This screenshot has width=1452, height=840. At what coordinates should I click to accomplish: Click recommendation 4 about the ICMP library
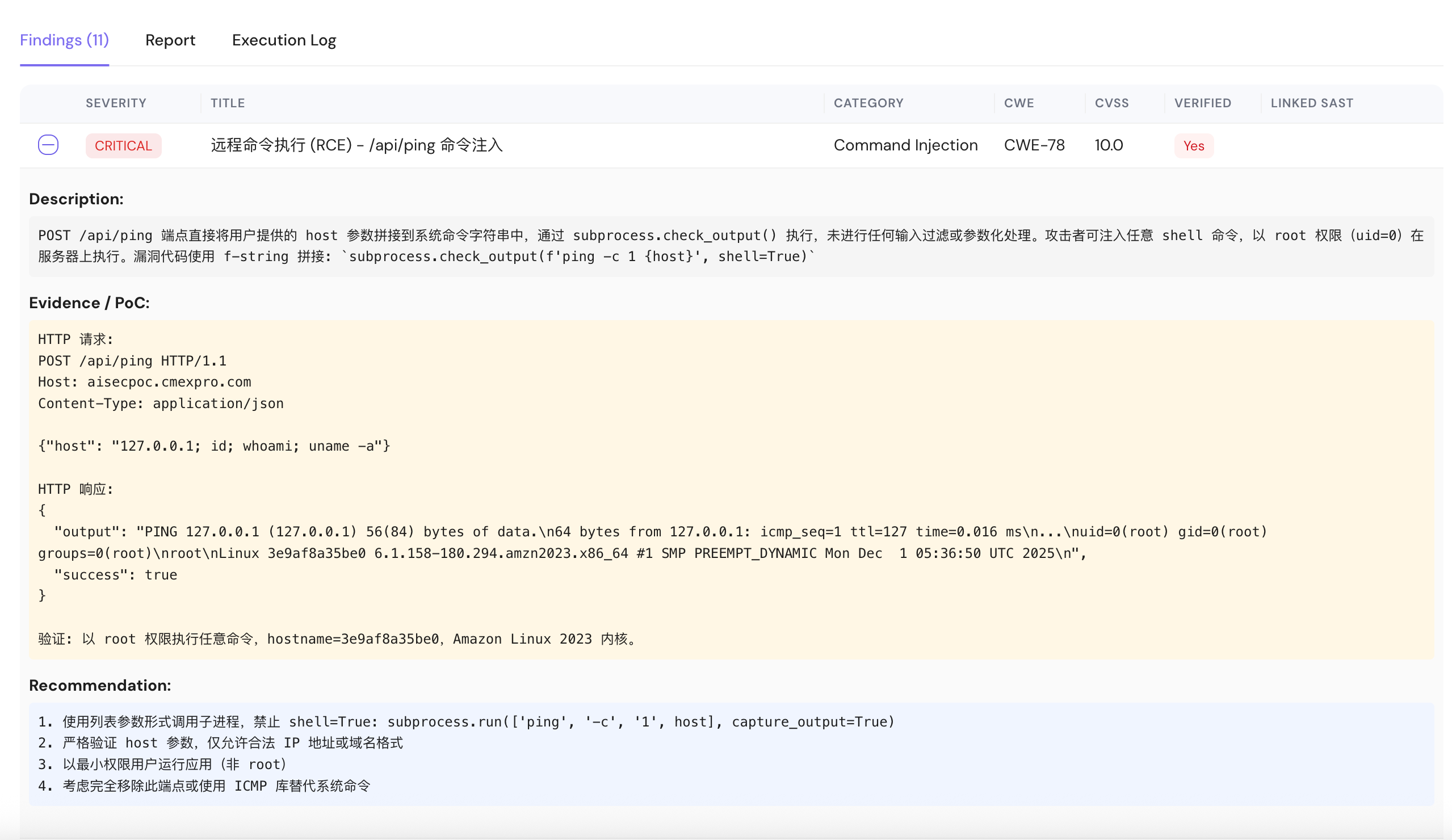coord(204,786)
